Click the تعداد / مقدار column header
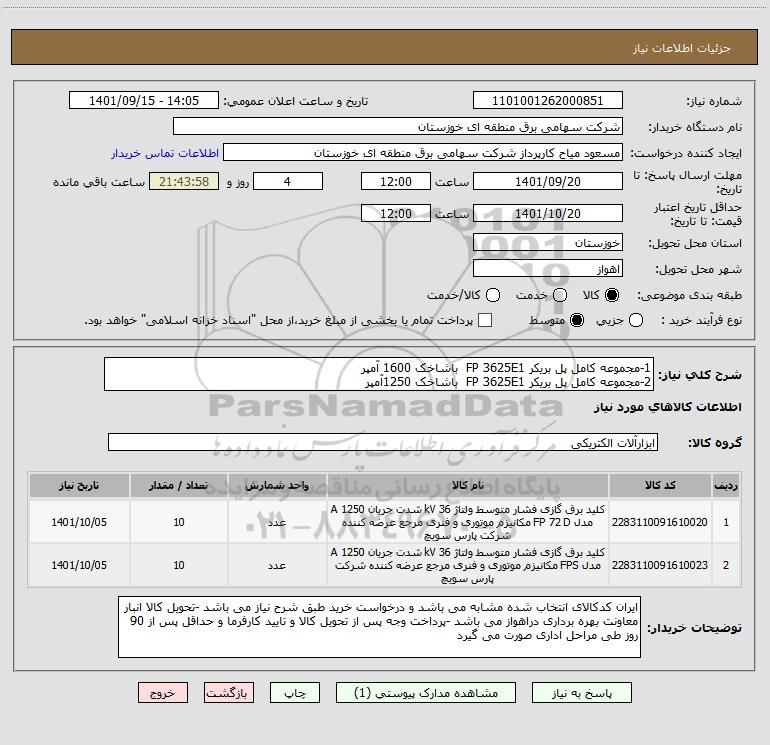The height and width of the screenshot is (745, 770). [x=179, y=486]
